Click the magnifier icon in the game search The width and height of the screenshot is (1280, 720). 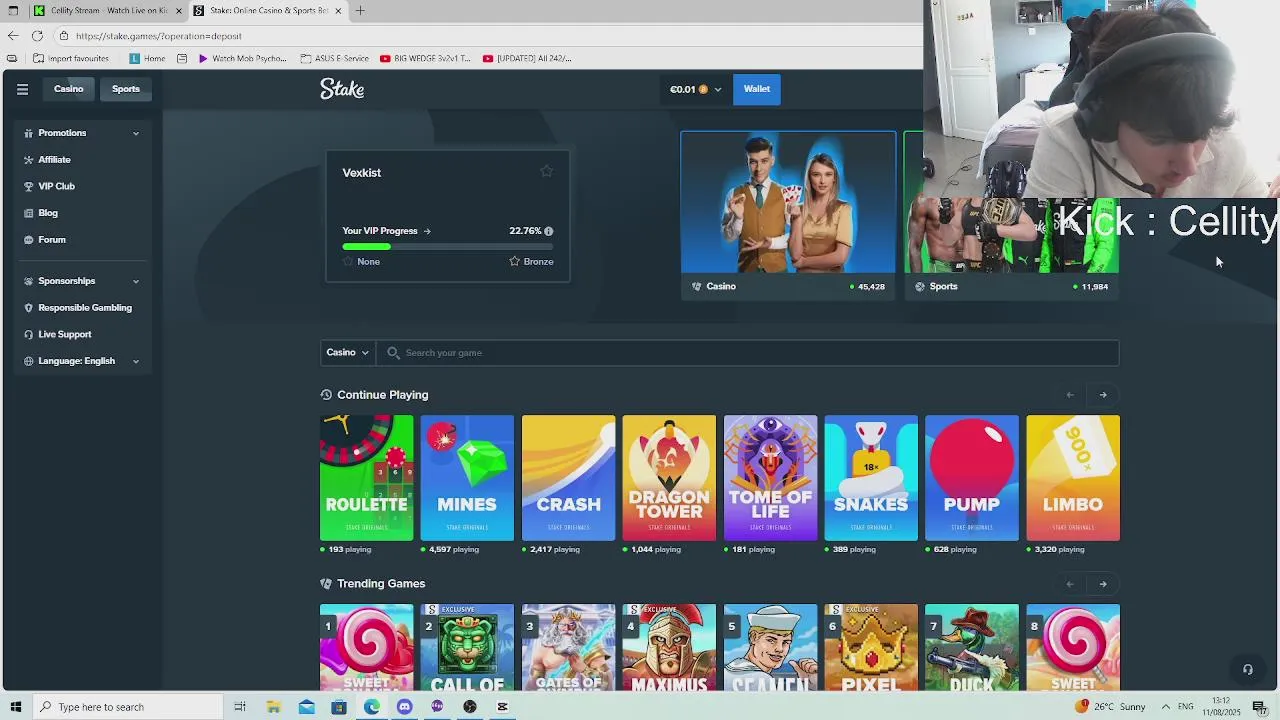point(393,353)
